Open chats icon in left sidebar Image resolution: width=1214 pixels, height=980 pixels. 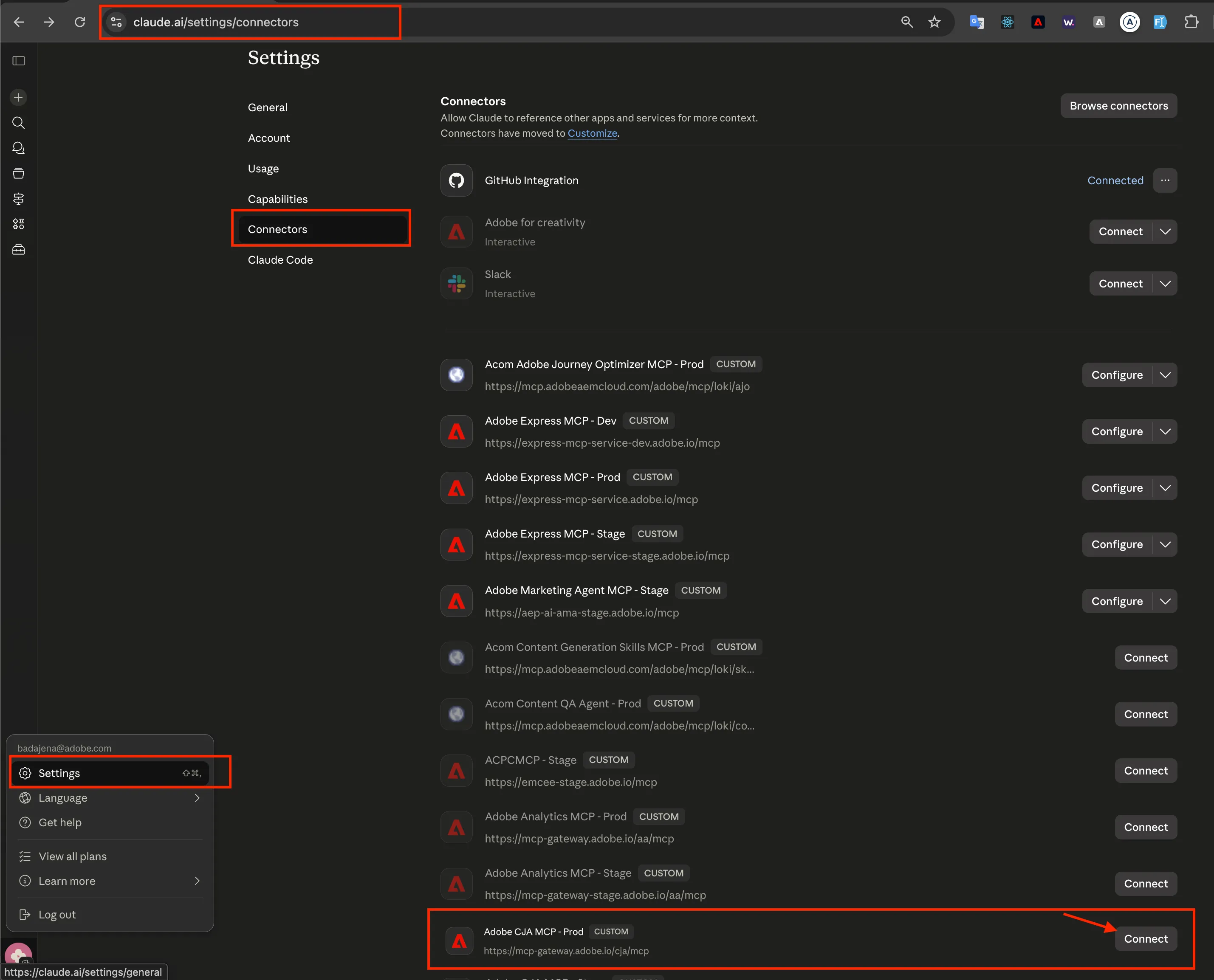[x=19, y=148]
